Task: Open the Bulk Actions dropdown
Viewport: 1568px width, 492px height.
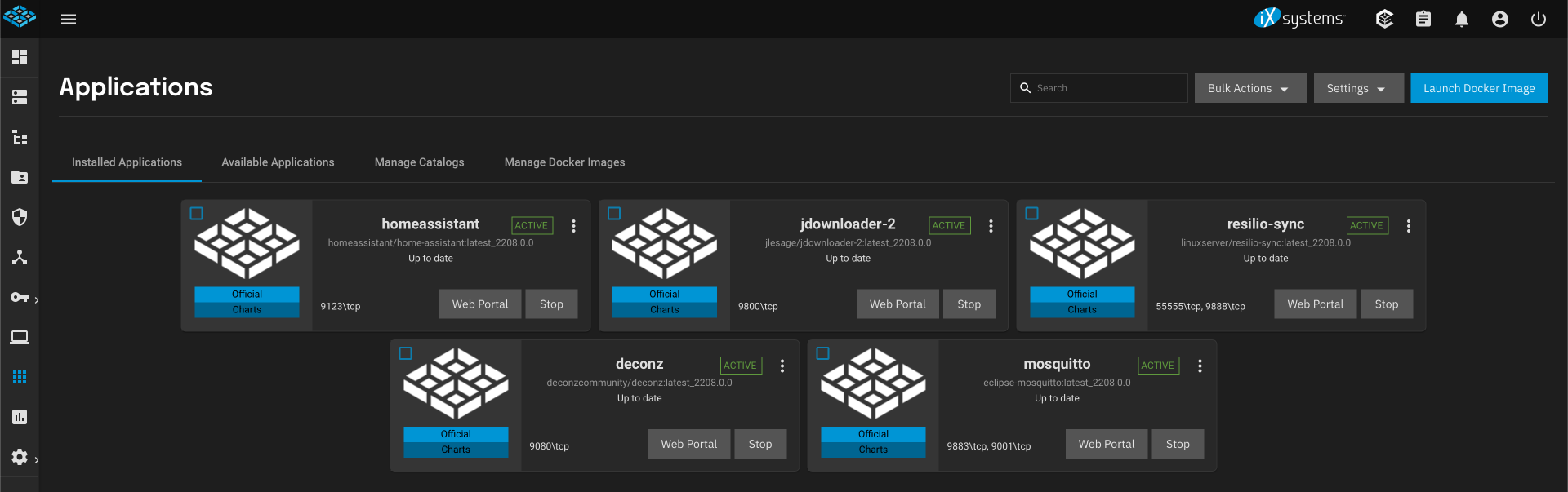Action: click(x=1251, y=88)
